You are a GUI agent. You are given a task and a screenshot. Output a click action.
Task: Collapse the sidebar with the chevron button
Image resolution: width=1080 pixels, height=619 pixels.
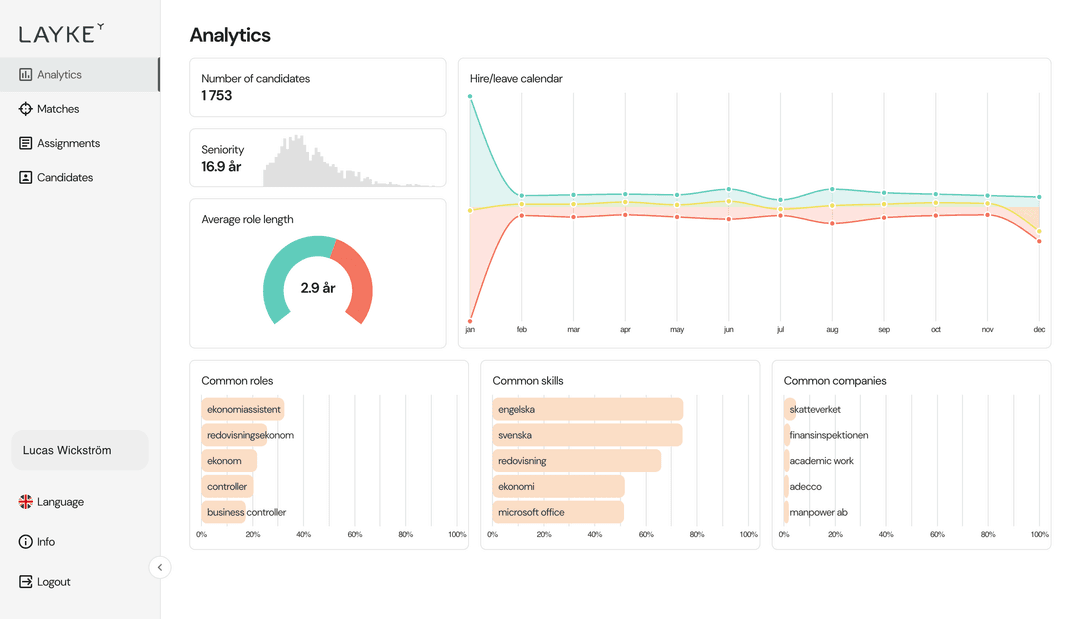pos(160,567)
